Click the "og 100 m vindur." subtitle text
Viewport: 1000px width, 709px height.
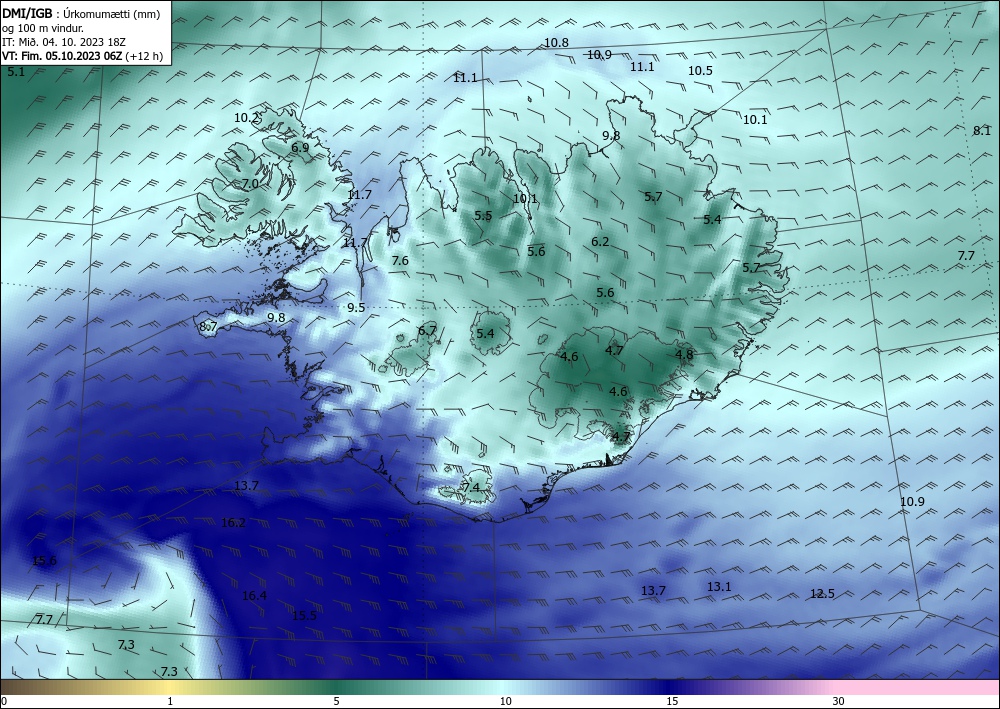pyautogui.click(x=43, y=28)
